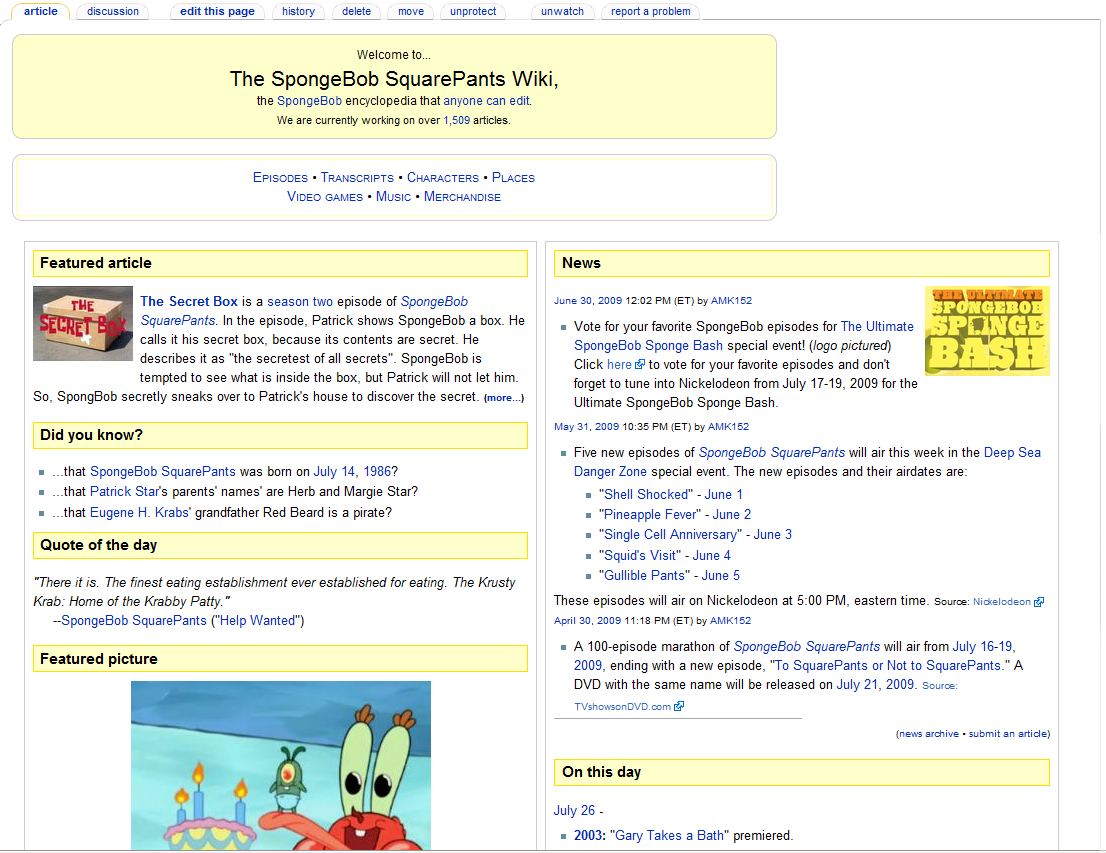1106x853 pixels.
Task: Open the 2003 year link
Action: tap(587, 835)
